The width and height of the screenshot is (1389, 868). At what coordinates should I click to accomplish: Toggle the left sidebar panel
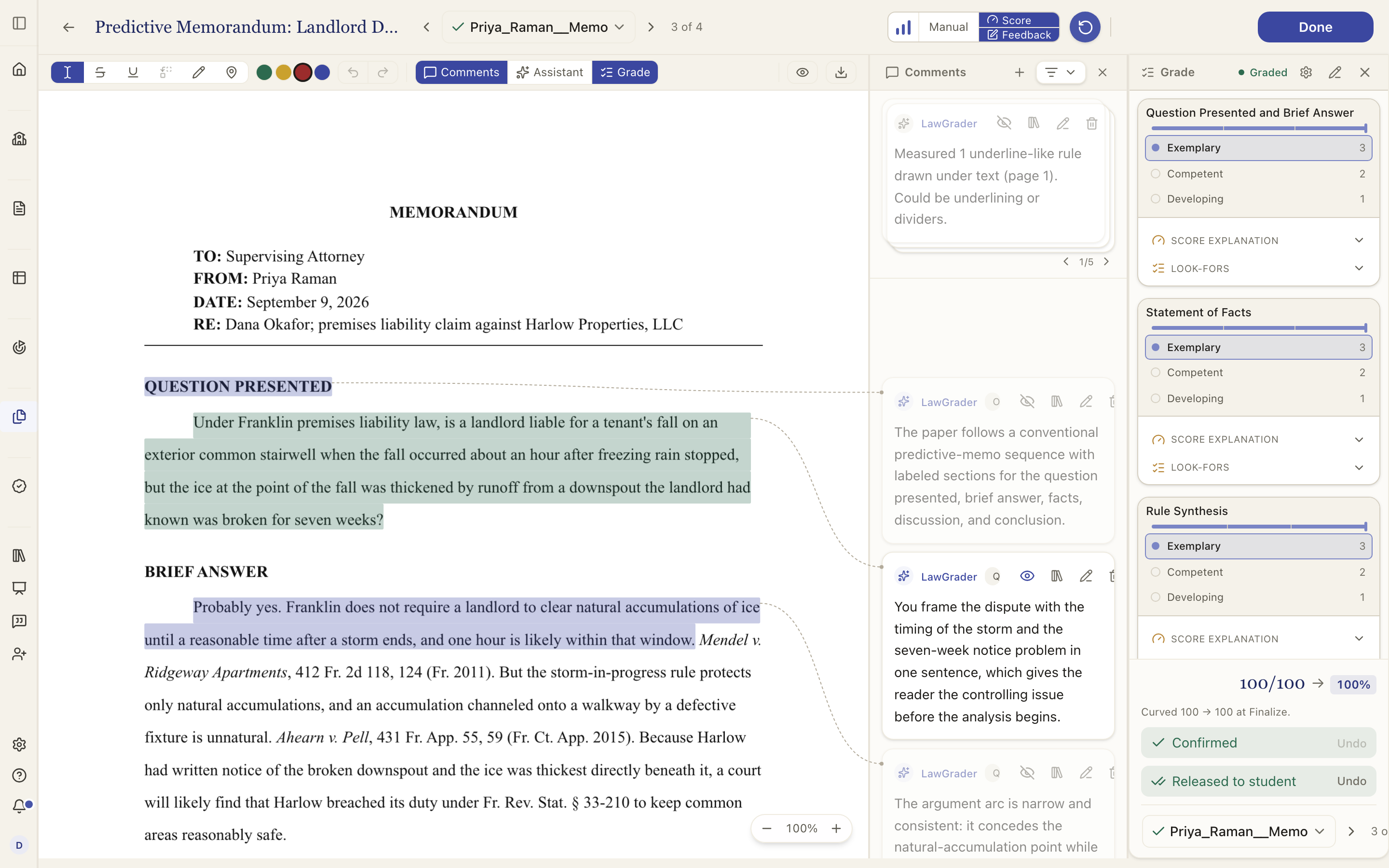19,23
